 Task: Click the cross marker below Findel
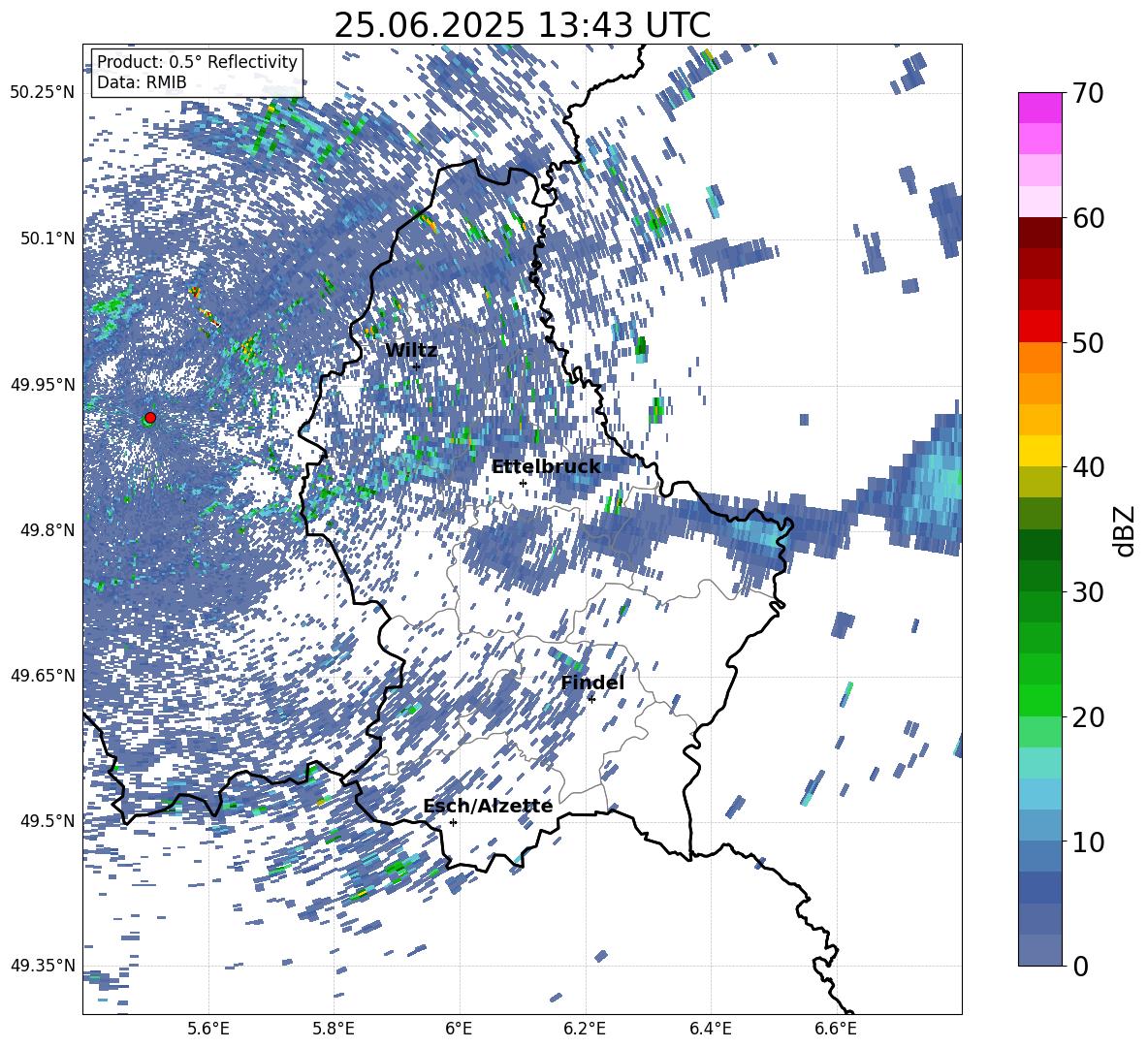(591, 699)
